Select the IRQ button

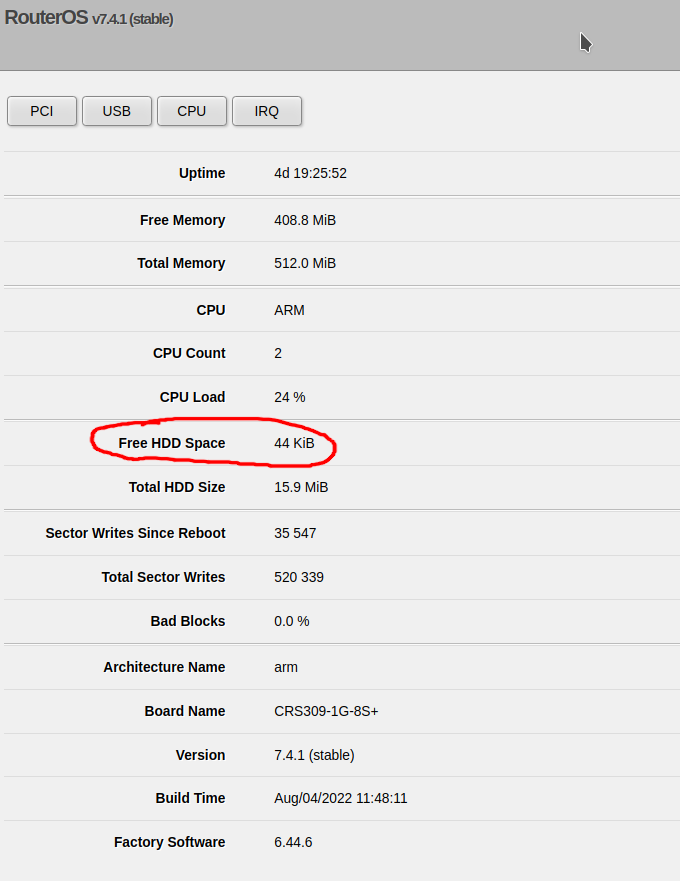[267, 111]
